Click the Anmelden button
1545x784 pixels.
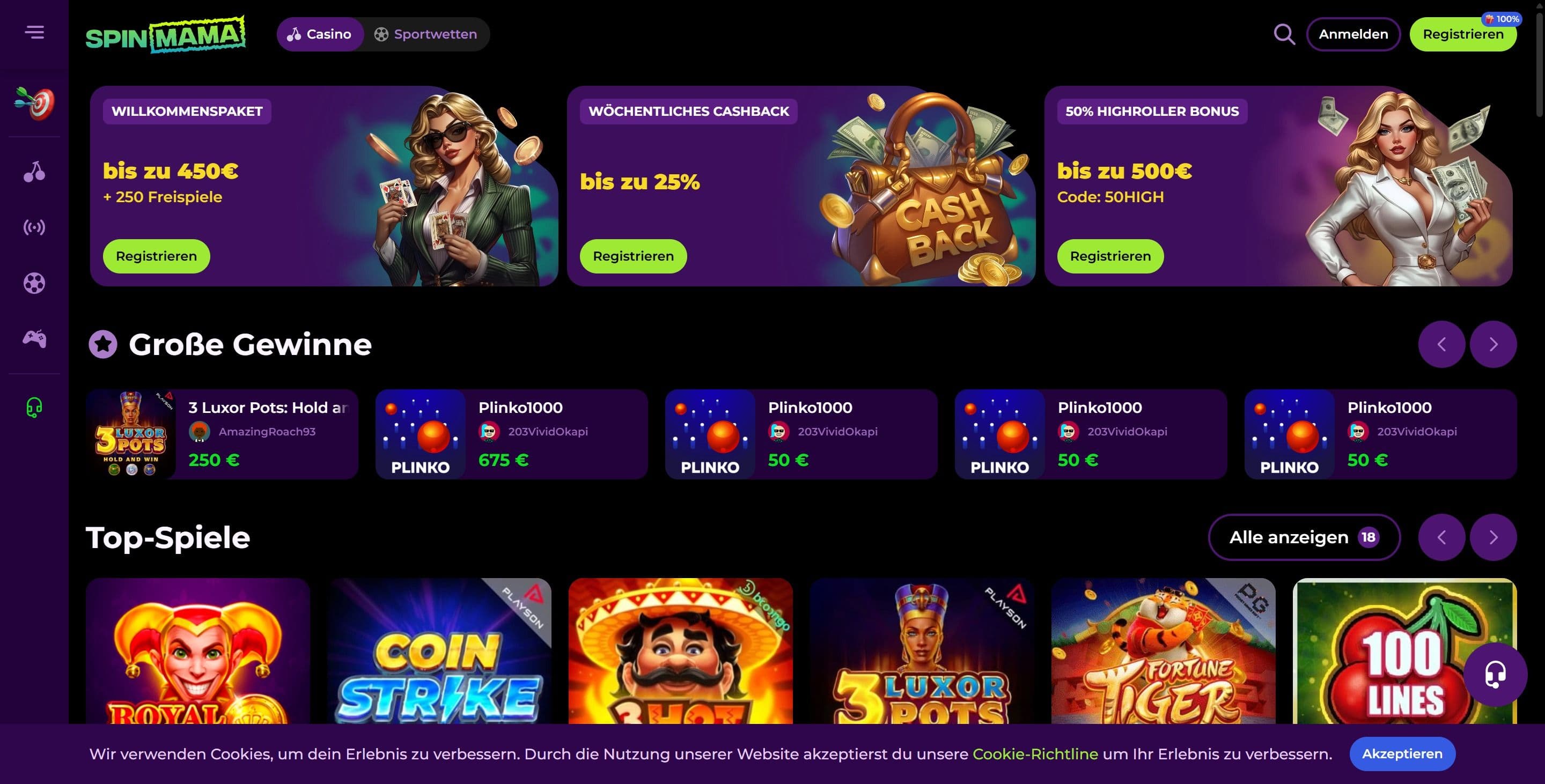click(1353, 34)
